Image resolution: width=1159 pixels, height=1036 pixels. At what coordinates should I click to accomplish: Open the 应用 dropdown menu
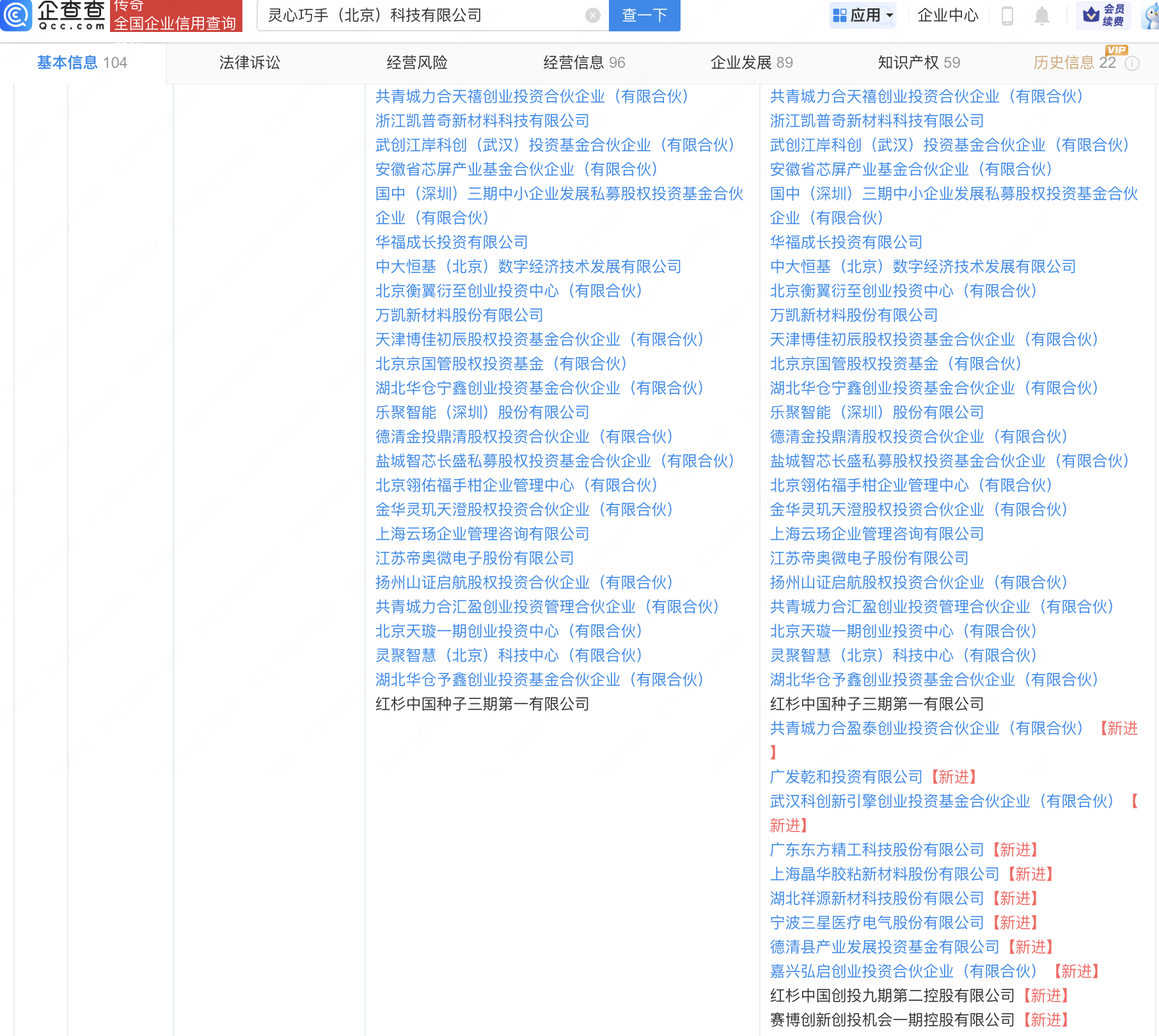pyautogui.click(x=867, y=15)
